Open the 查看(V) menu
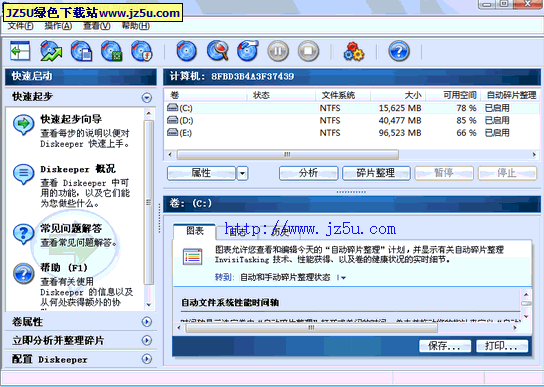This screenshot has width=544, height=387. click(x=97, y=26)
